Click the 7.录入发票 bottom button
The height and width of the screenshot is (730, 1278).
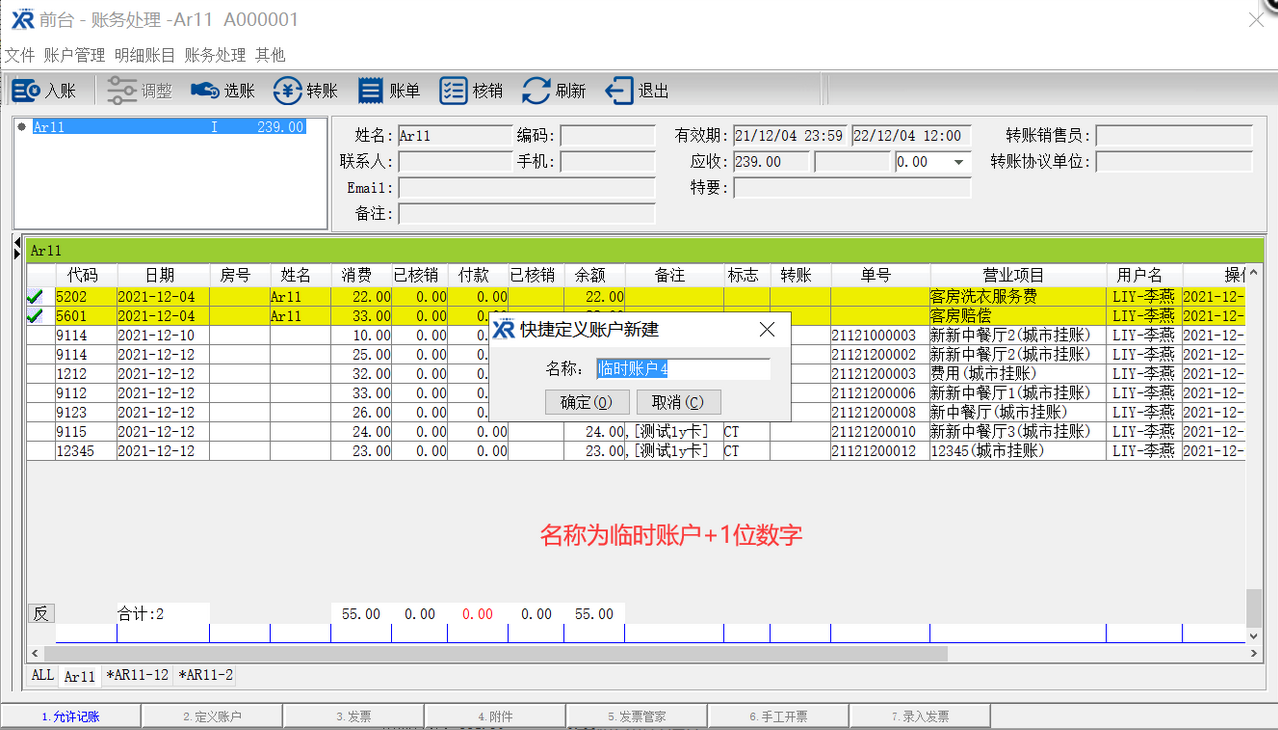coord(920,717)
